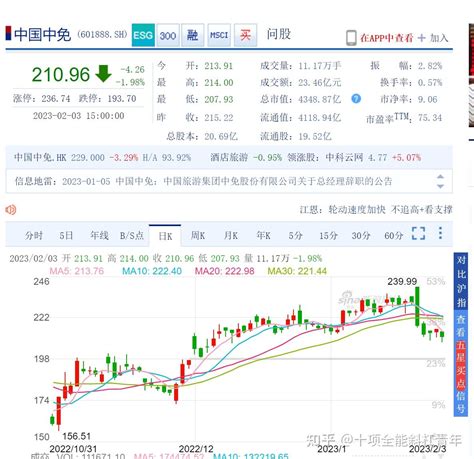Click the MA20: 222.98 legend label

[x=225, y=271]
